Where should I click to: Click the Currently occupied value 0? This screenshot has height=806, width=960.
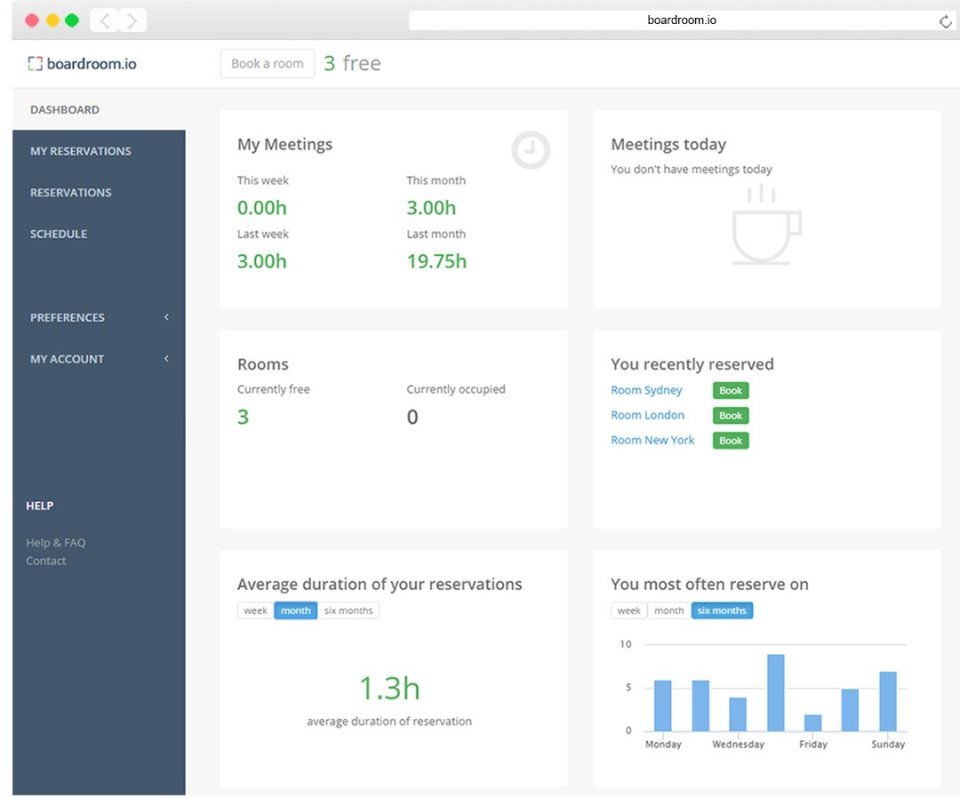(x=413, y=417)
